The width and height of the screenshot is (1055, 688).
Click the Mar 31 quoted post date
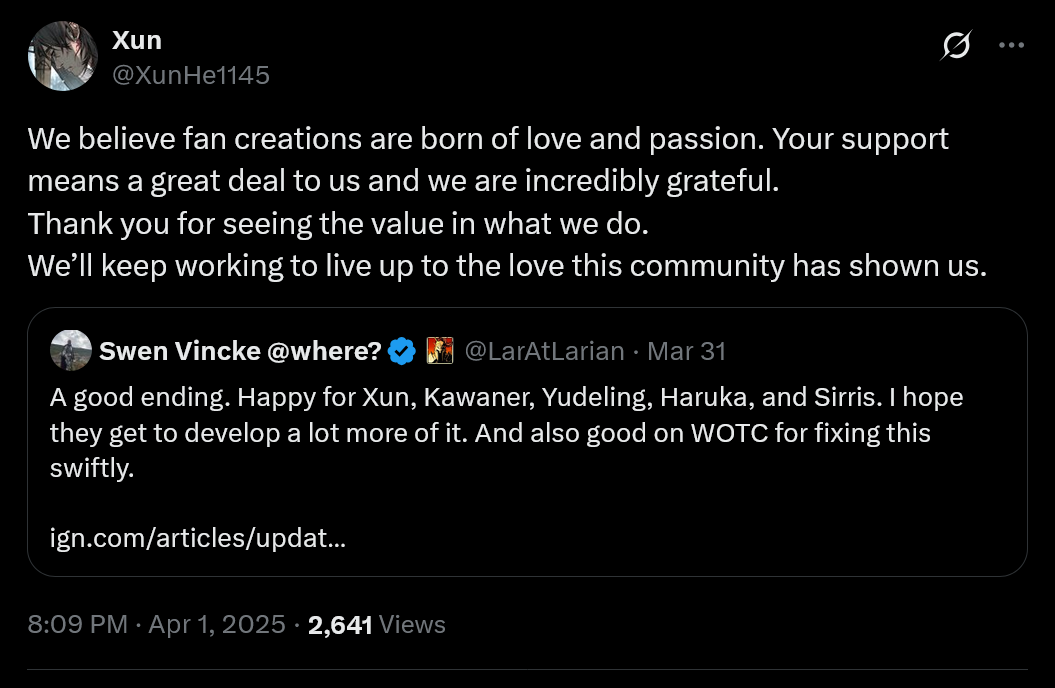687,351
